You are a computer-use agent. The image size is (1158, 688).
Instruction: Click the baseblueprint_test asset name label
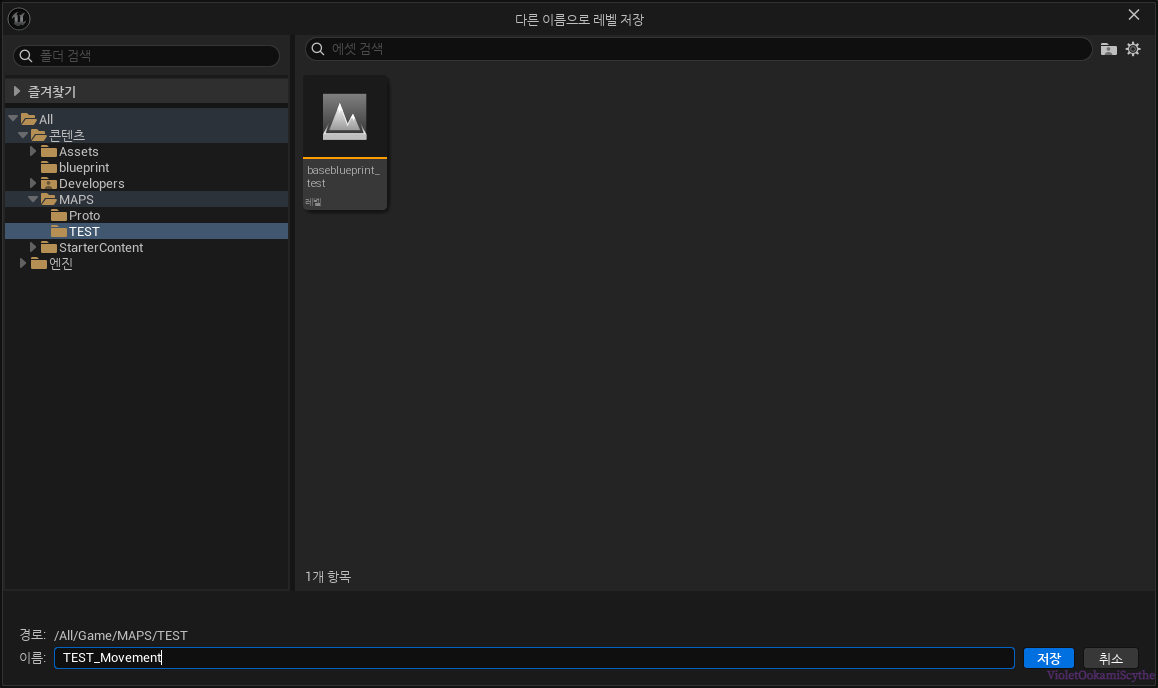point(343,176)
